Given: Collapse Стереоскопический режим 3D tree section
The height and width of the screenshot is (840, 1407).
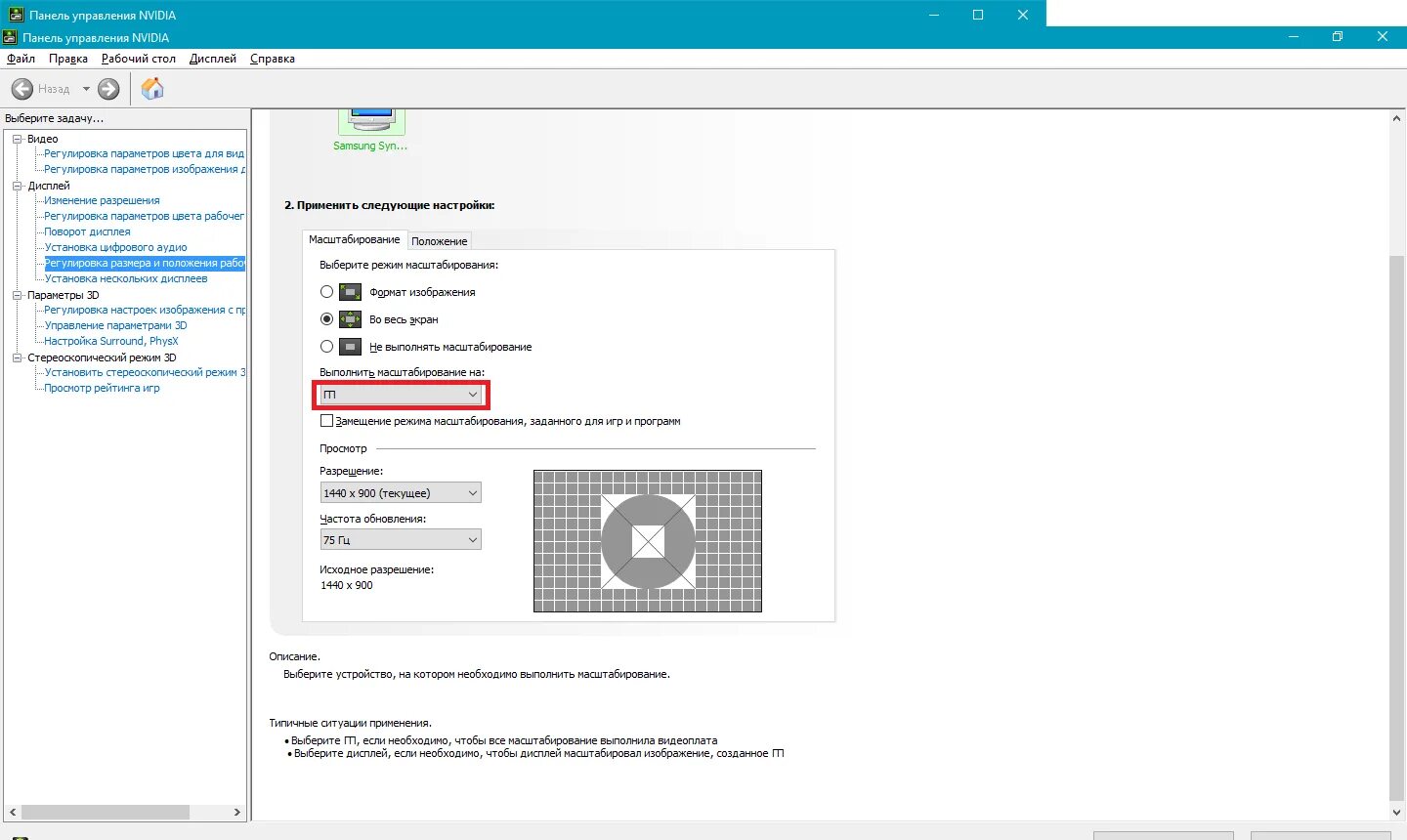Looking at the screenshot, I should coord(17,357).
